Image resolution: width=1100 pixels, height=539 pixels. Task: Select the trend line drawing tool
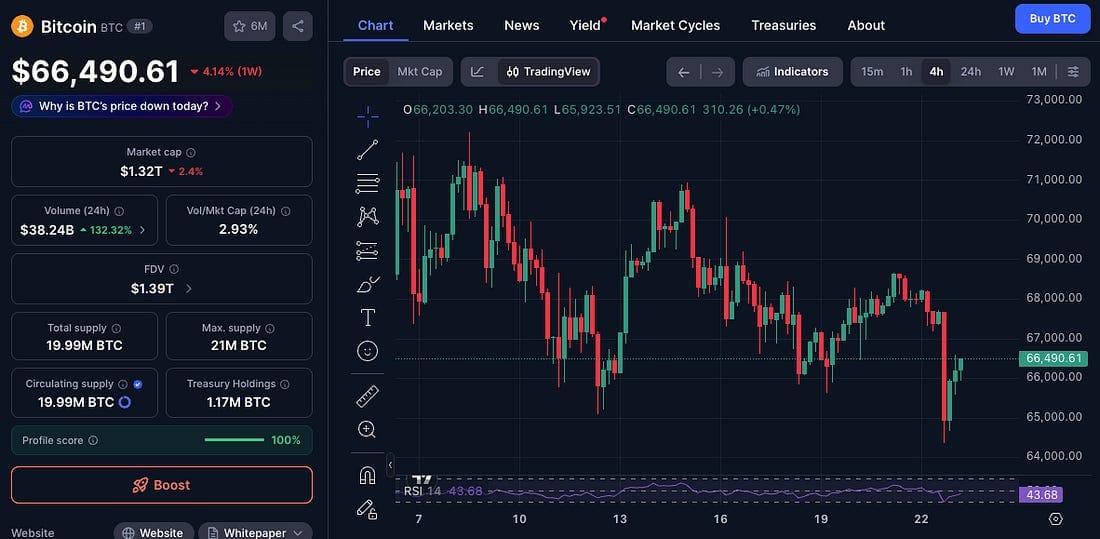click(368, 149)
